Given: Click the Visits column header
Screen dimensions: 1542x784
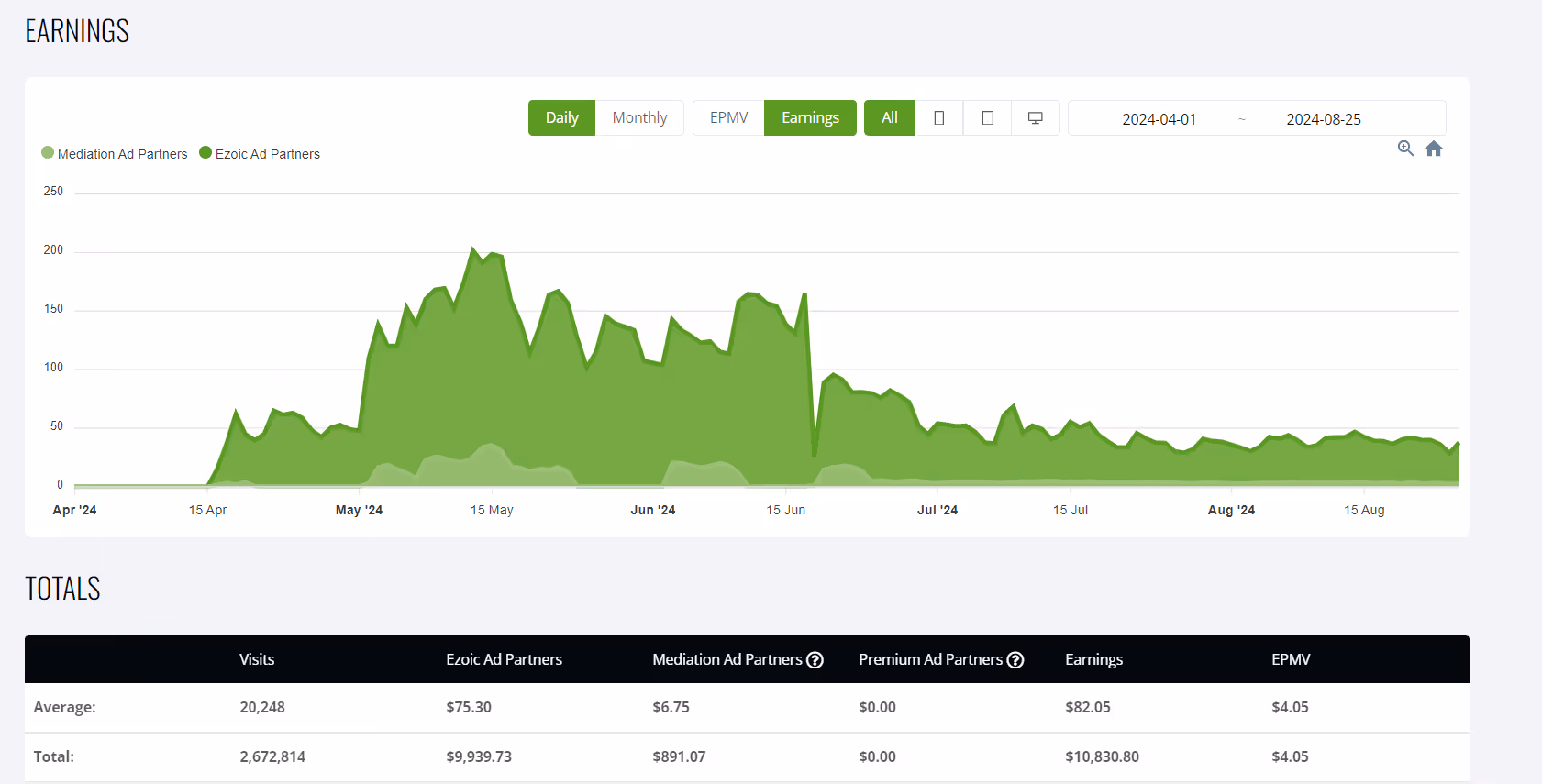Looking at the screenshot, I should click(x=257, y=659).
